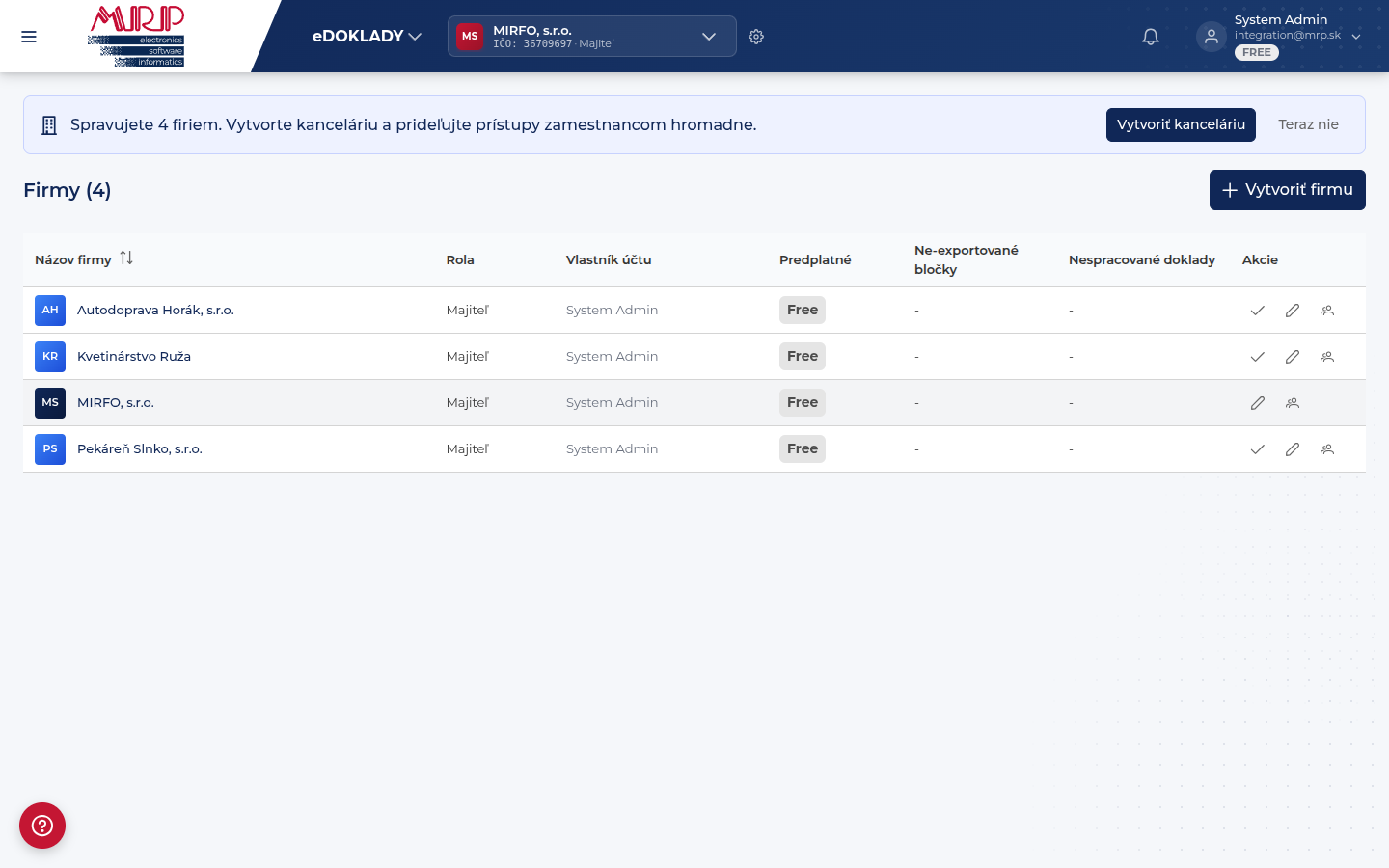This screenshot has height=868, width=1389.
Task: Open the red help button
Action: tap(42, 826)
